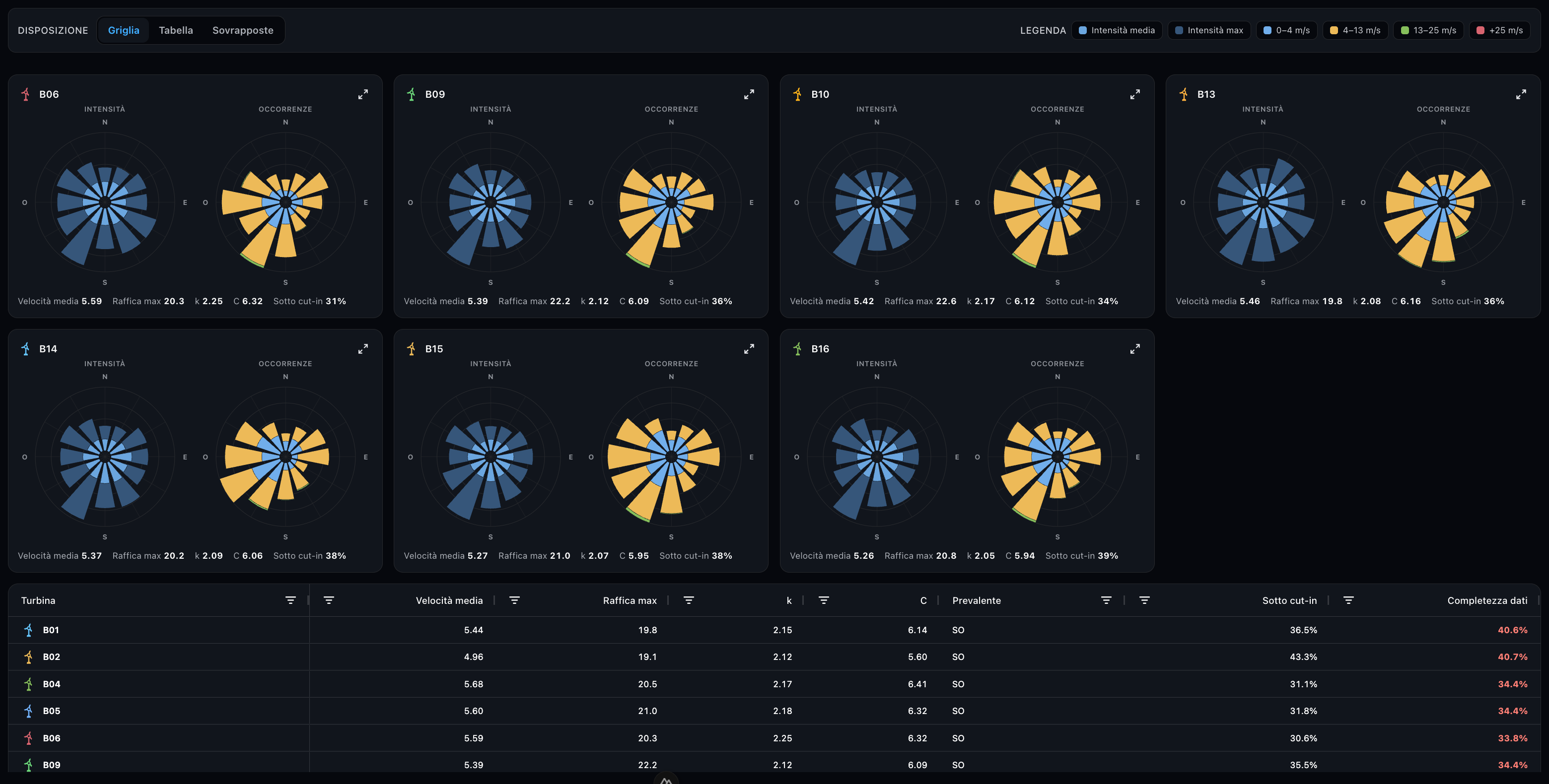Select B02 turbine name in table
1549x784 pixels.
click(52, 657)
